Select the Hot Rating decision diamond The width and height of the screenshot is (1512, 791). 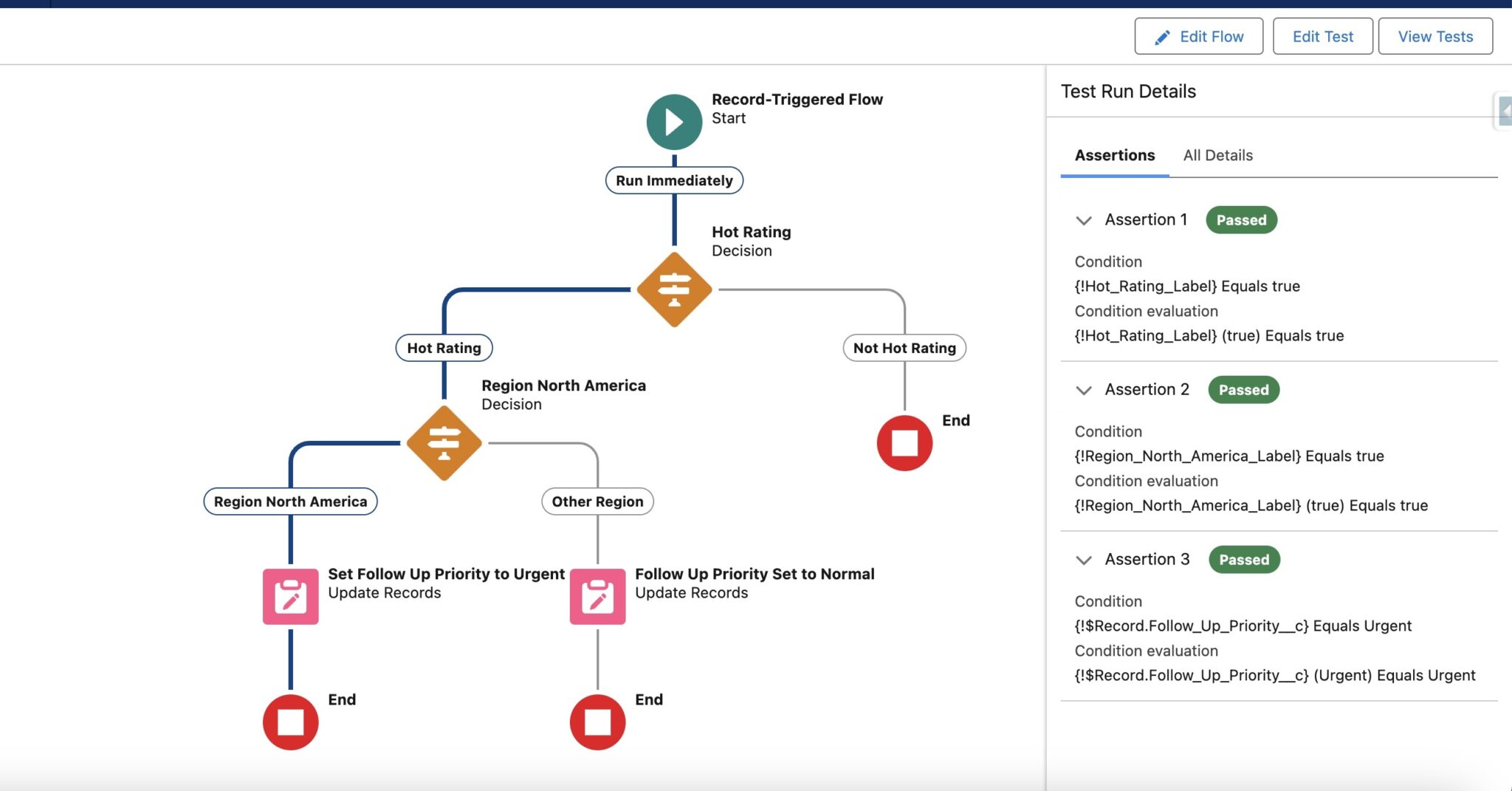674,290
